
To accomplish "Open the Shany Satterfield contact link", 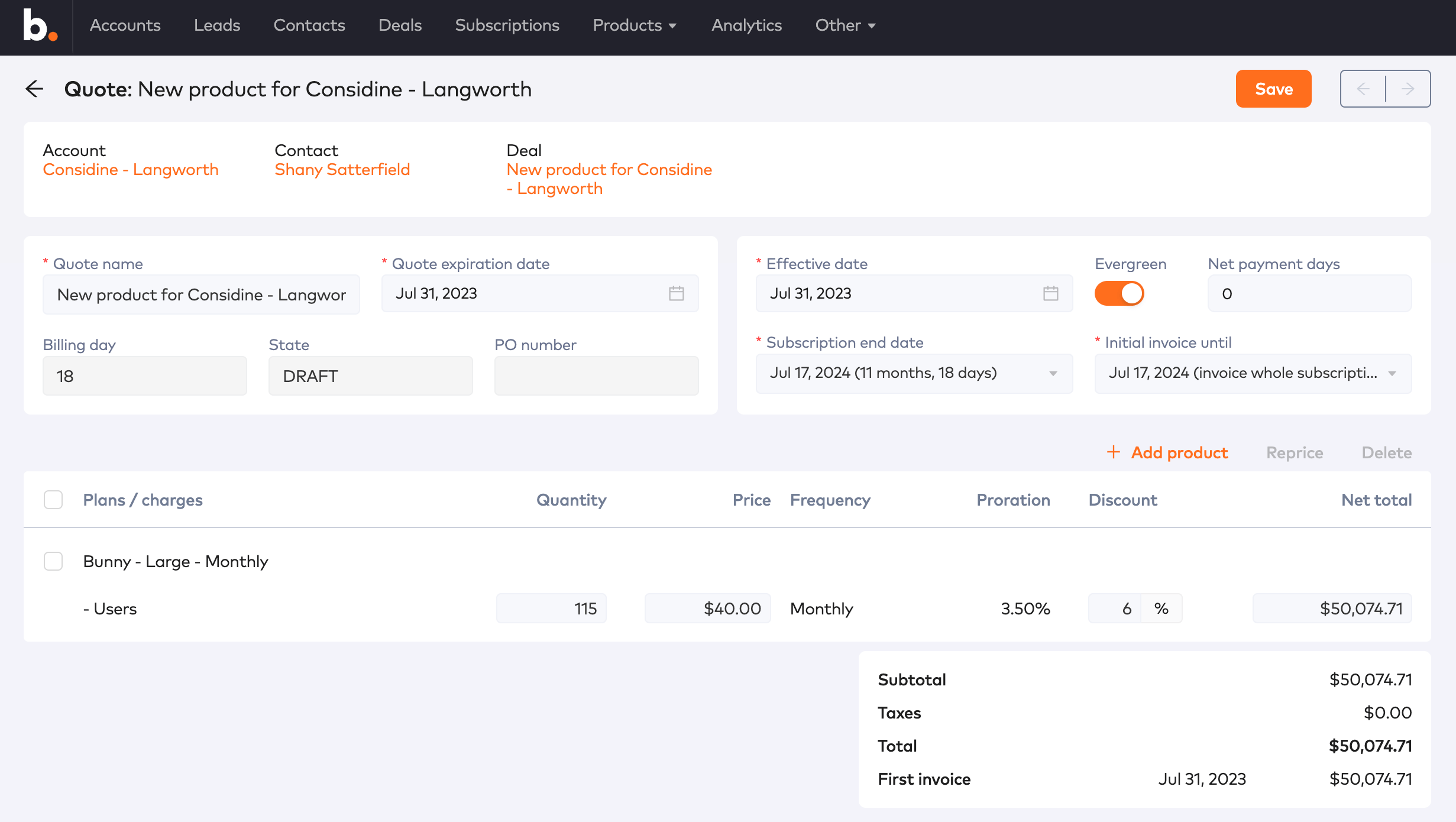I will tap(342, 170).
